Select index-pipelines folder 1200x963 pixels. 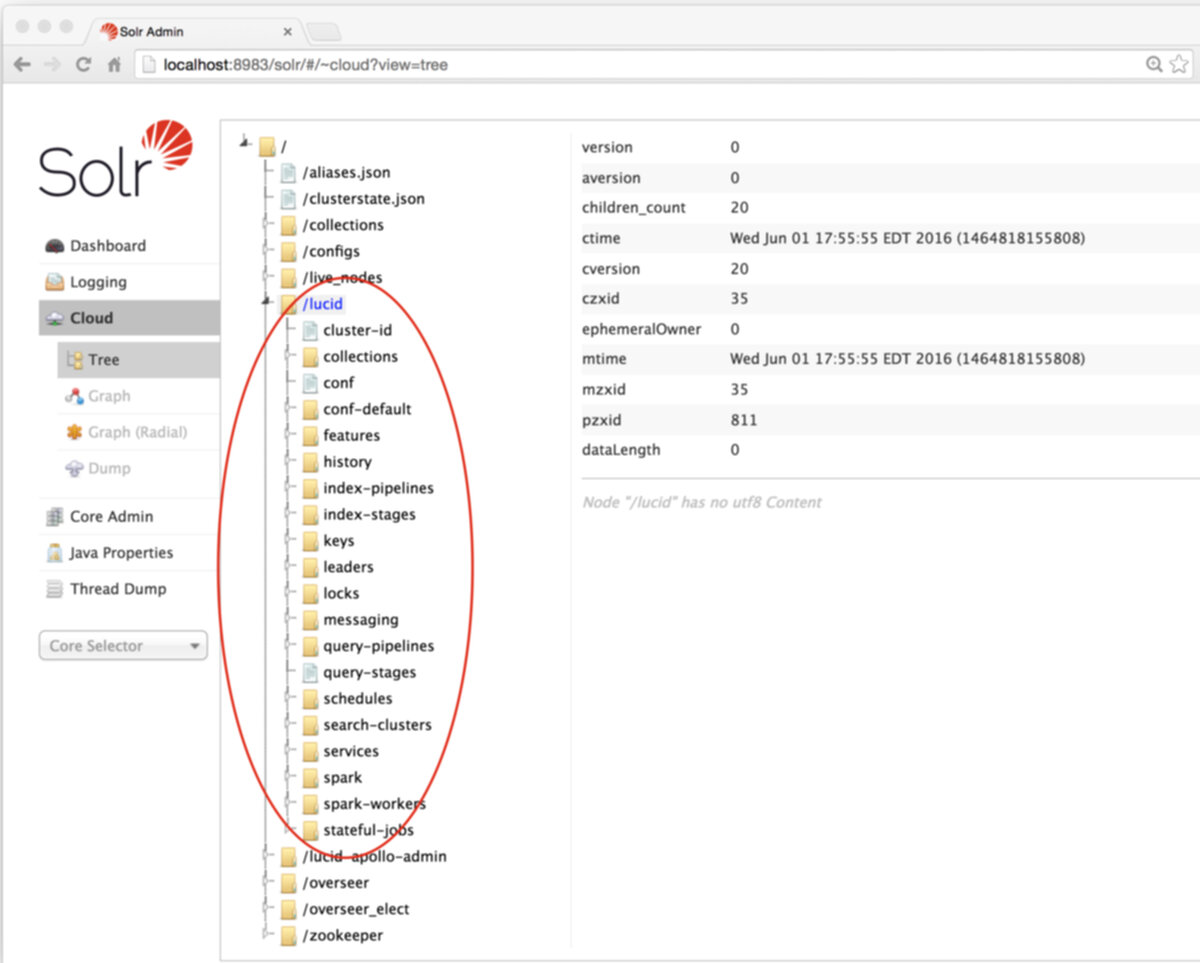(x=378, y=488)
